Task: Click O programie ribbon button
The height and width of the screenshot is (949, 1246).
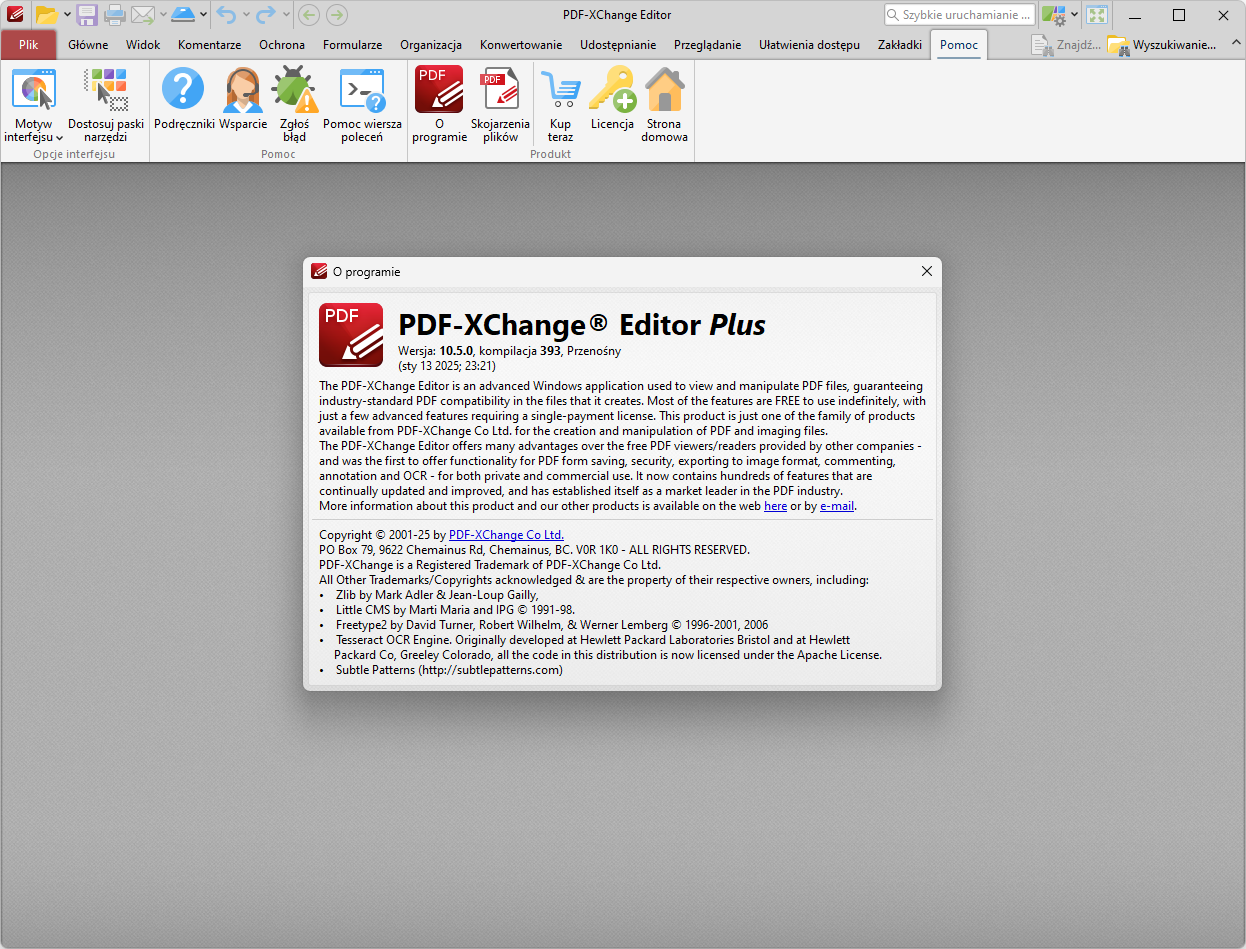Action: click(439, 106)
